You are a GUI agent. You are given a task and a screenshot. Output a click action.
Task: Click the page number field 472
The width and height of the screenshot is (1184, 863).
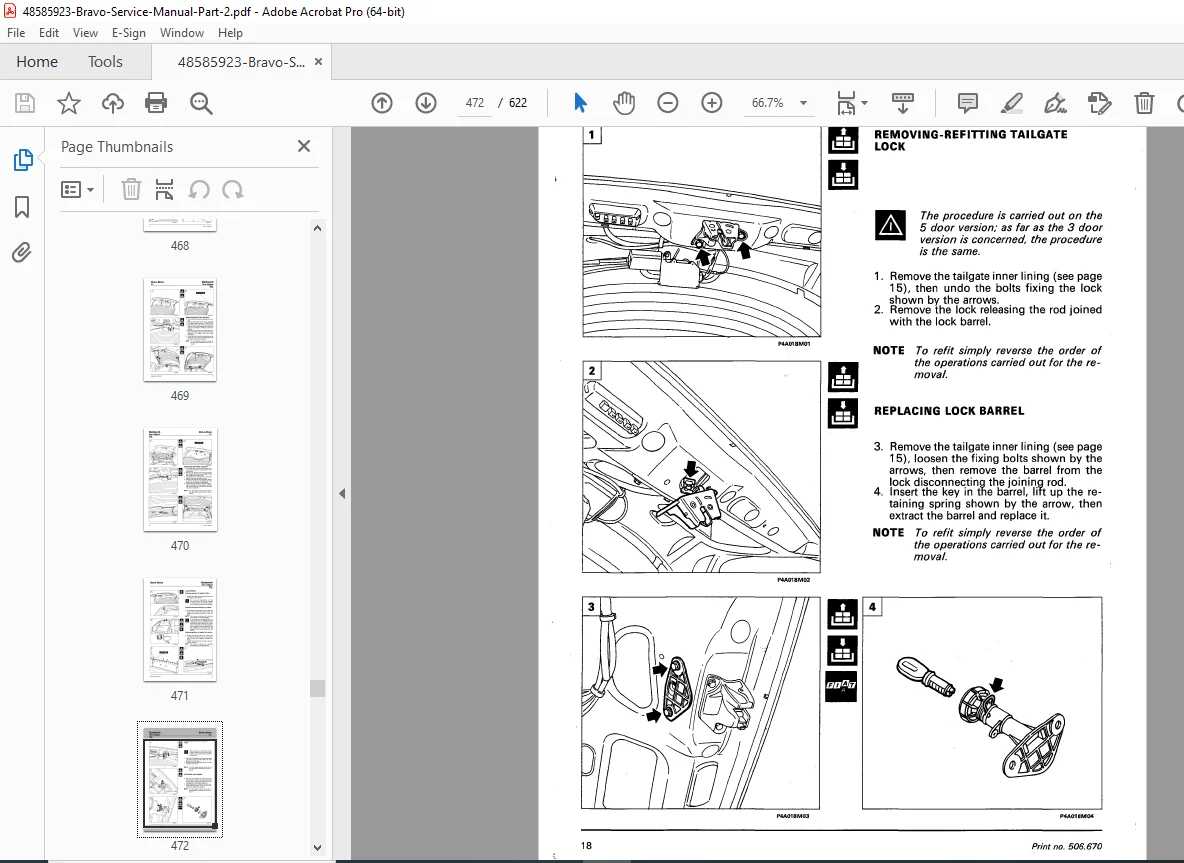(x=475, y=103)
